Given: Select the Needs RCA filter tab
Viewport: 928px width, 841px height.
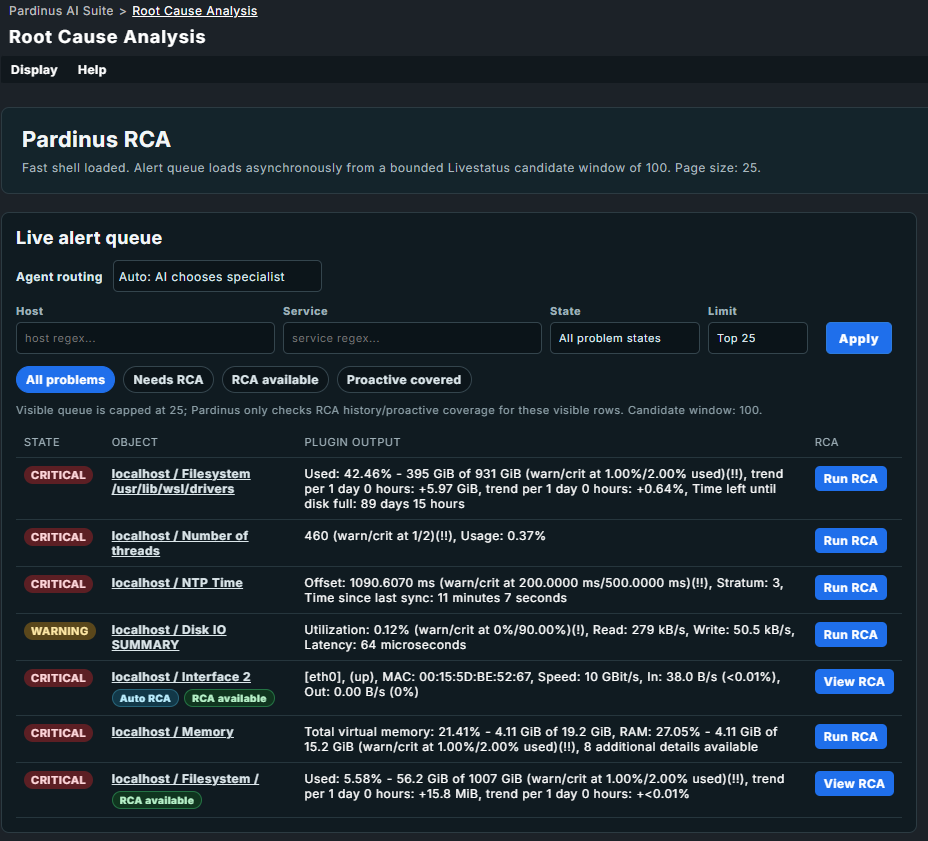Looking at the screenshot, I should click(x=168, y=379).
